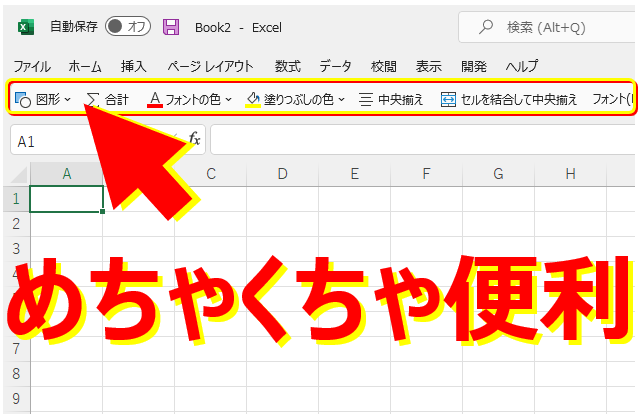Expand the Shapes (図形) dropdown arrow
Screen dimensions: 643x420
67,99
